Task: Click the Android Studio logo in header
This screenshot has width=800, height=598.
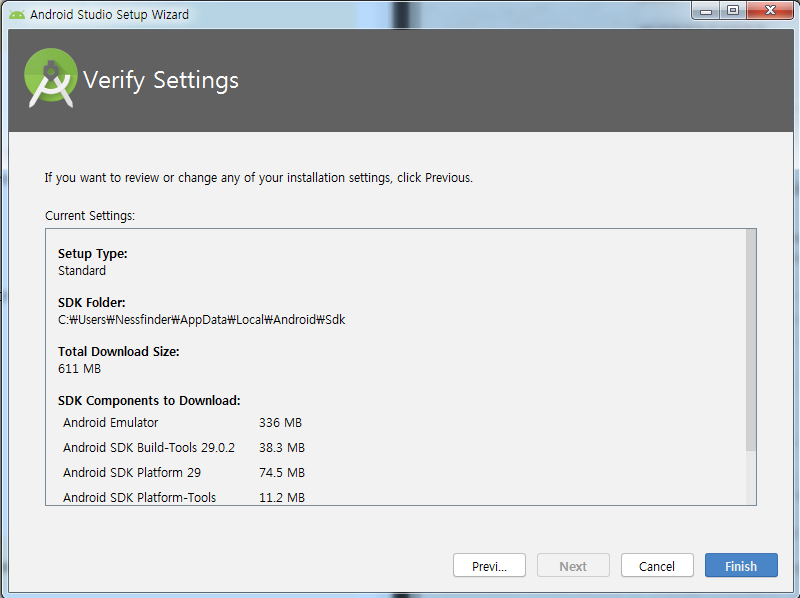Action: tap(51, 78)
